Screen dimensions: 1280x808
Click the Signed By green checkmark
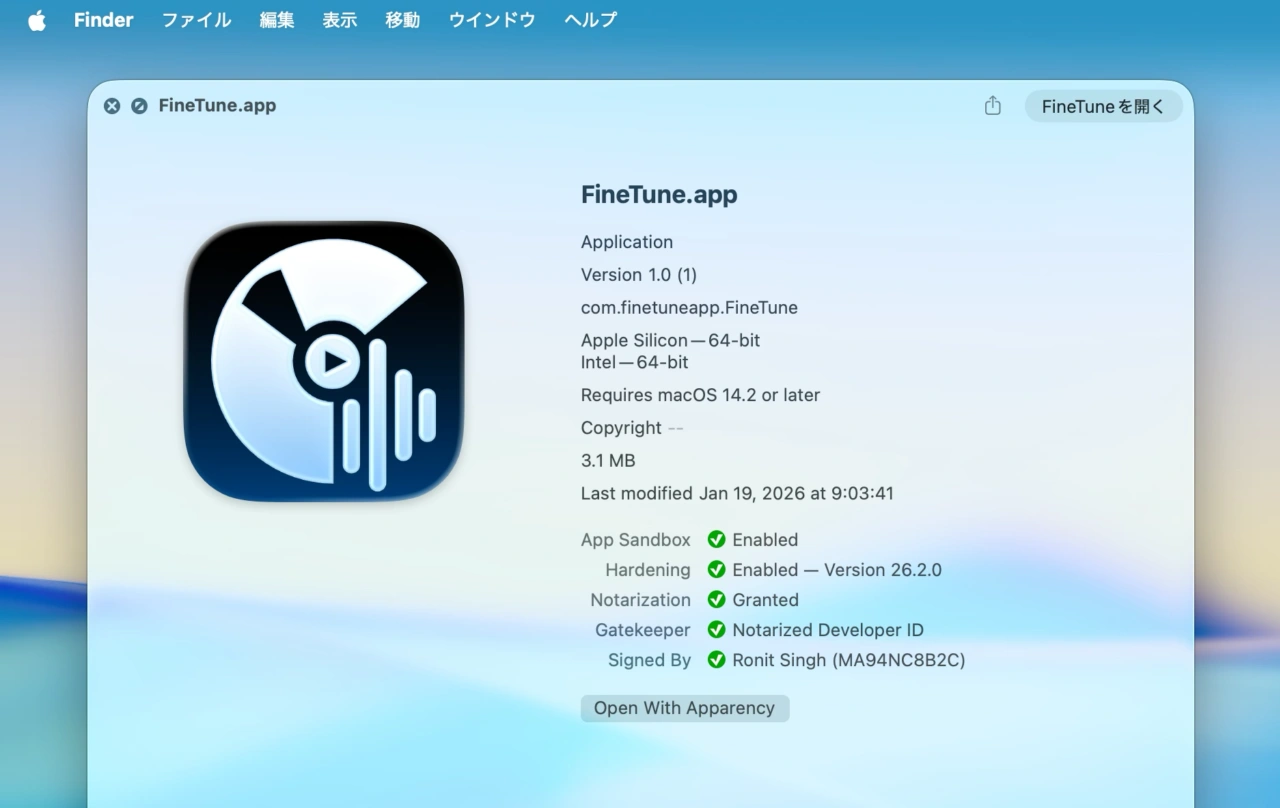pos(716,660)
